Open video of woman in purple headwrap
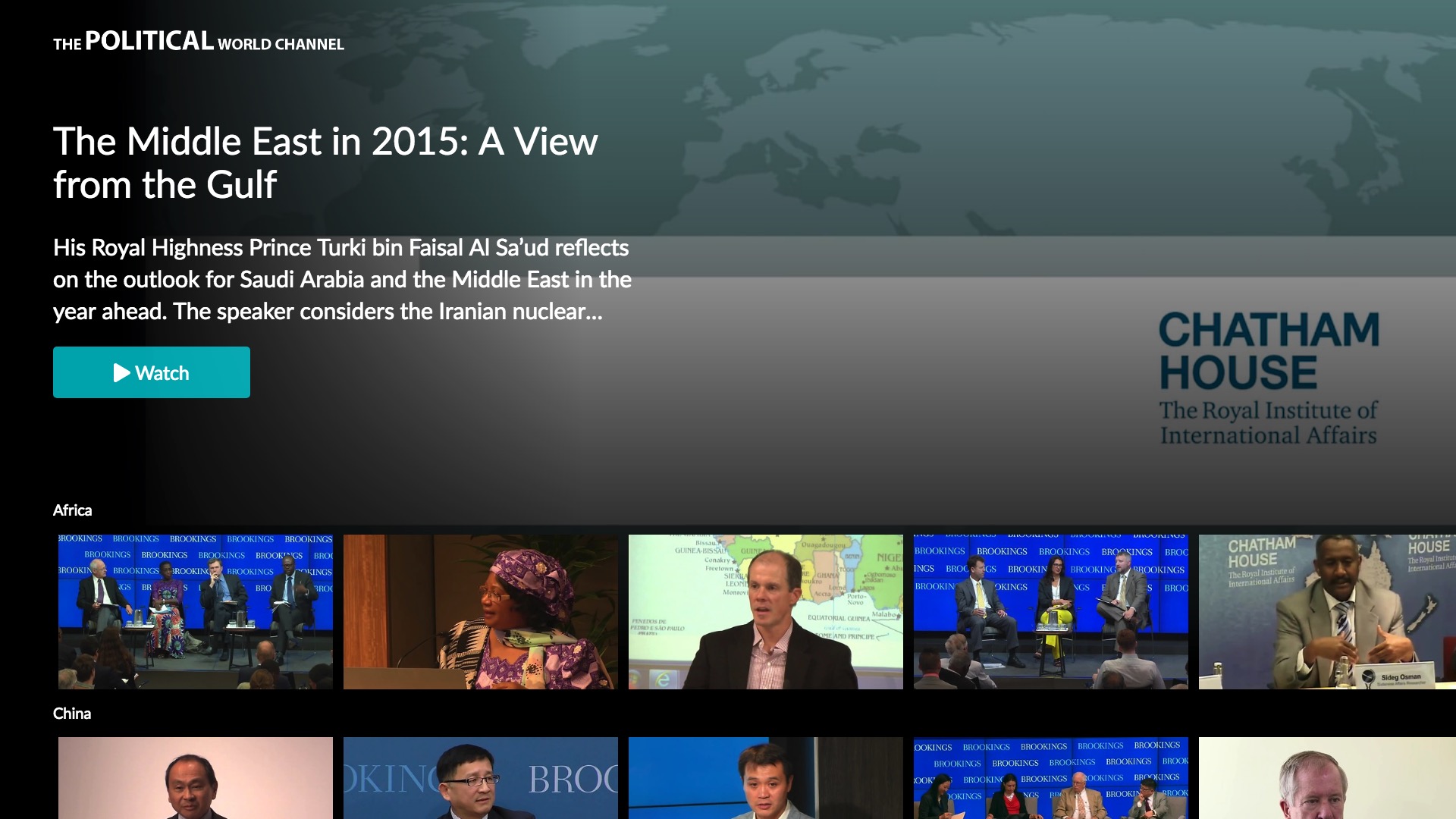The image size is (1456, 819). point(481,612)
